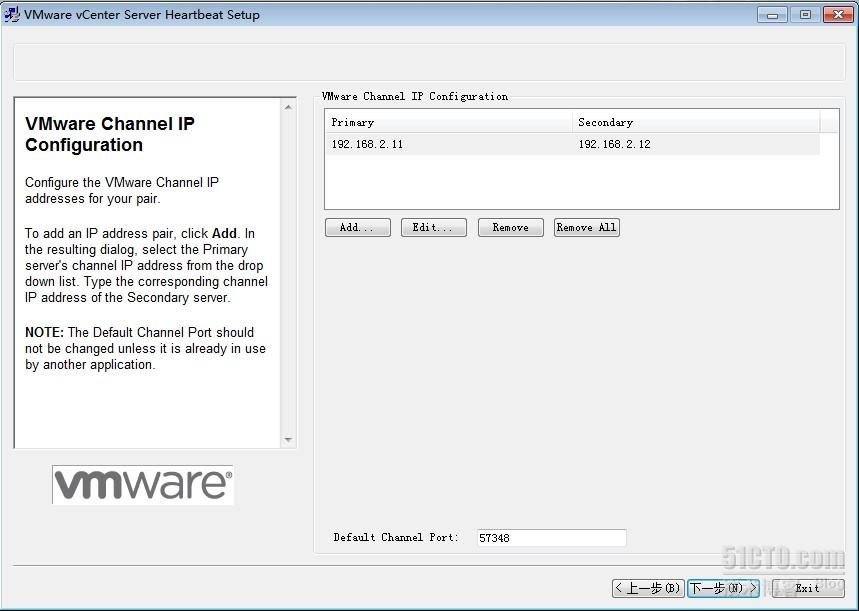Screen dimensions: 859x611
Task: Click the Remove button
Action: [511, 227]
